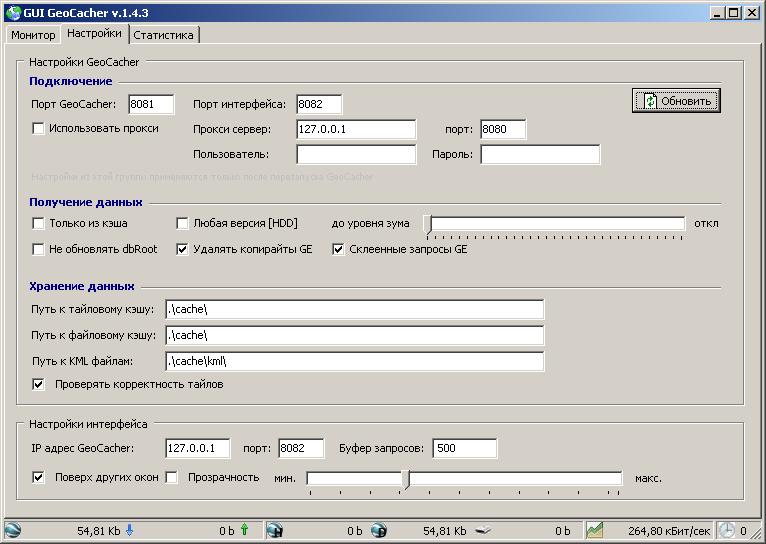The image size is (766, 544).
Task: Switch to the Монитор tab
Action: click(33, 35)
